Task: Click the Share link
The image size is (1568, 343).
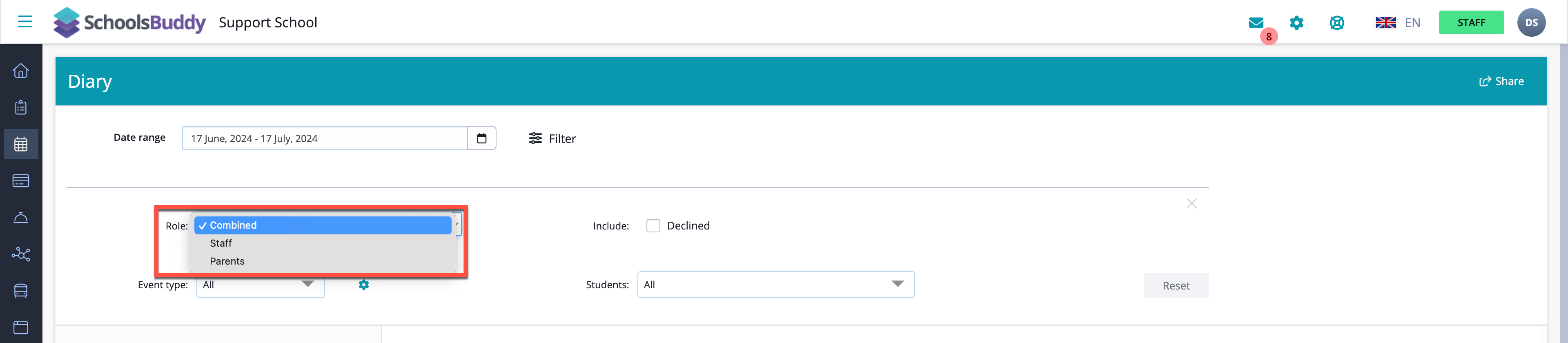Action: (1502, 82)
